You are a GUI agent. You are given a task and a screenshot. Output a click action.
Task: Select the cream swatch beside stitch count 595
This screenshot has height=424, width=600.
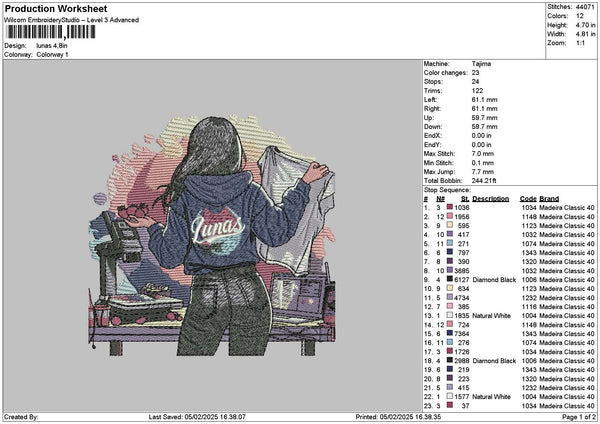tap(450, 225)
